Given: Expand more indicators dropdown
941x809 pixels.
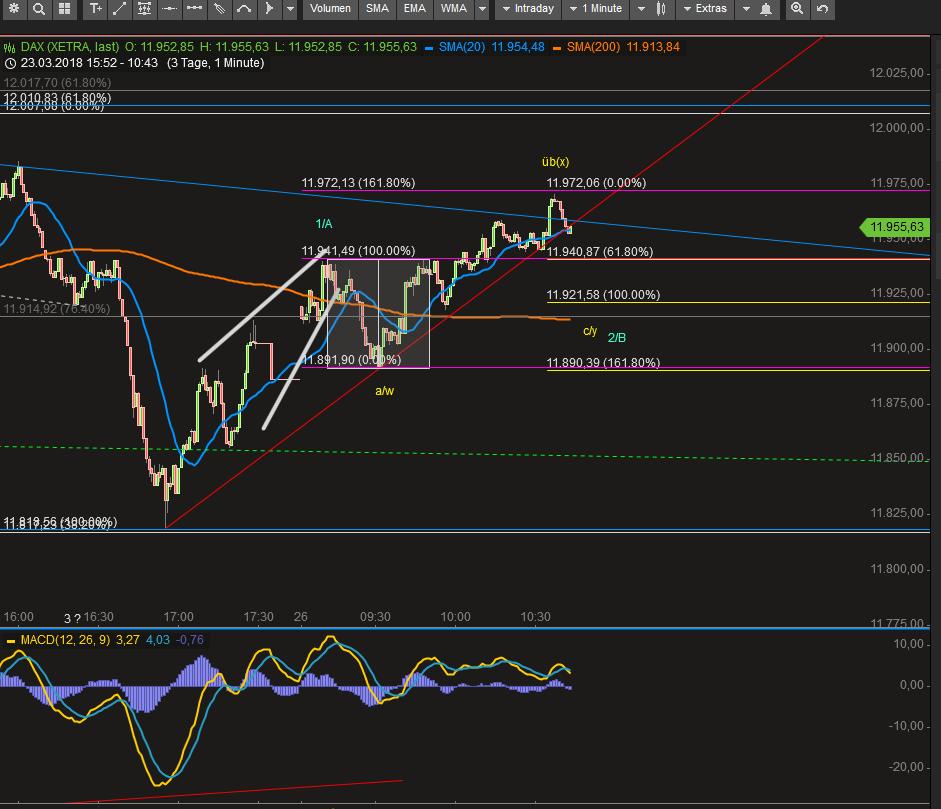Looking at the screenshot, I should [x=482, y=8].
